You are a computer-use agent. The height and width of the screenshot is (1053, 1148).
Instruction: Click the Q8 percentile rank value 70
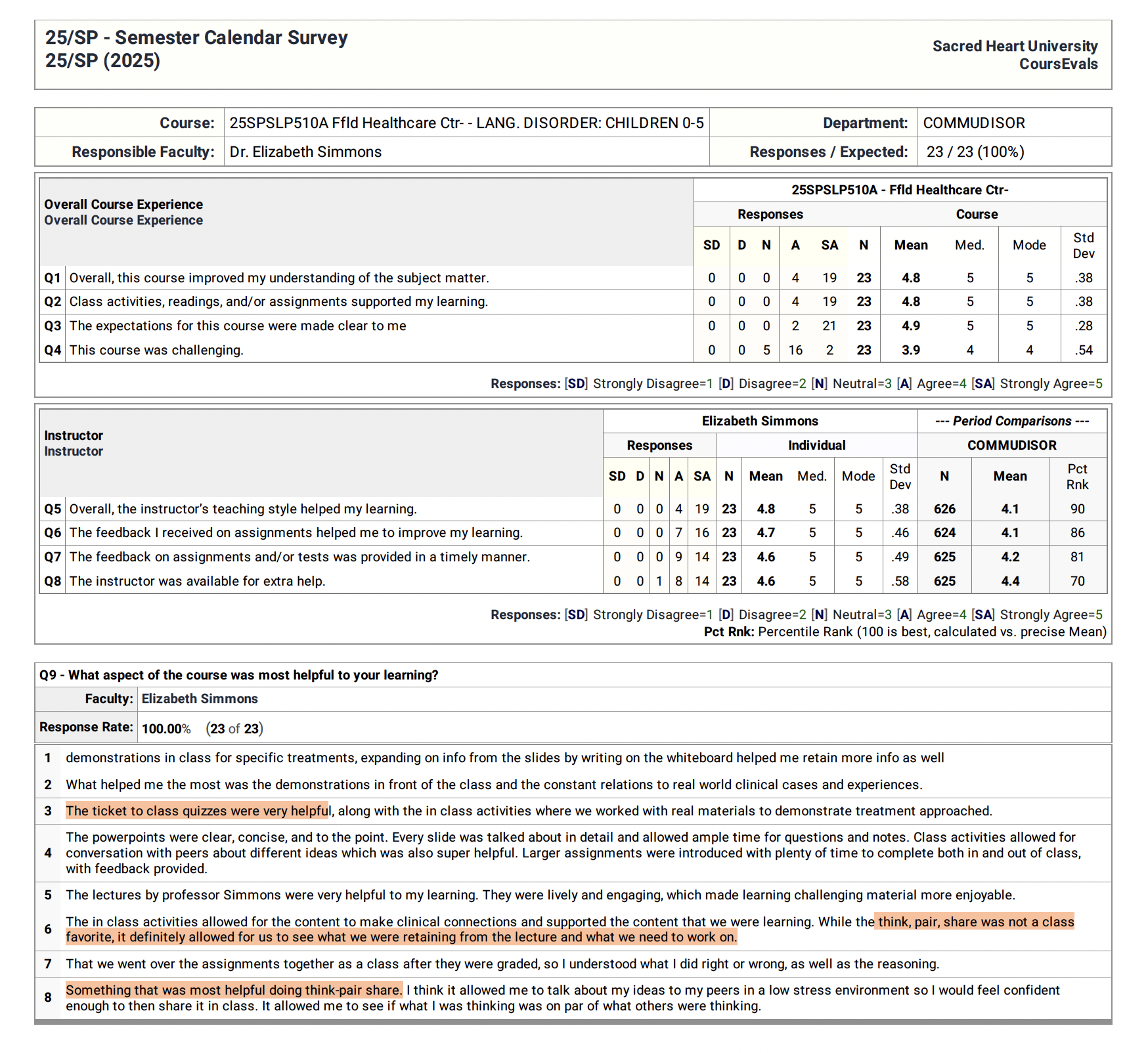pyautogui.click(x=1077, y=582)
